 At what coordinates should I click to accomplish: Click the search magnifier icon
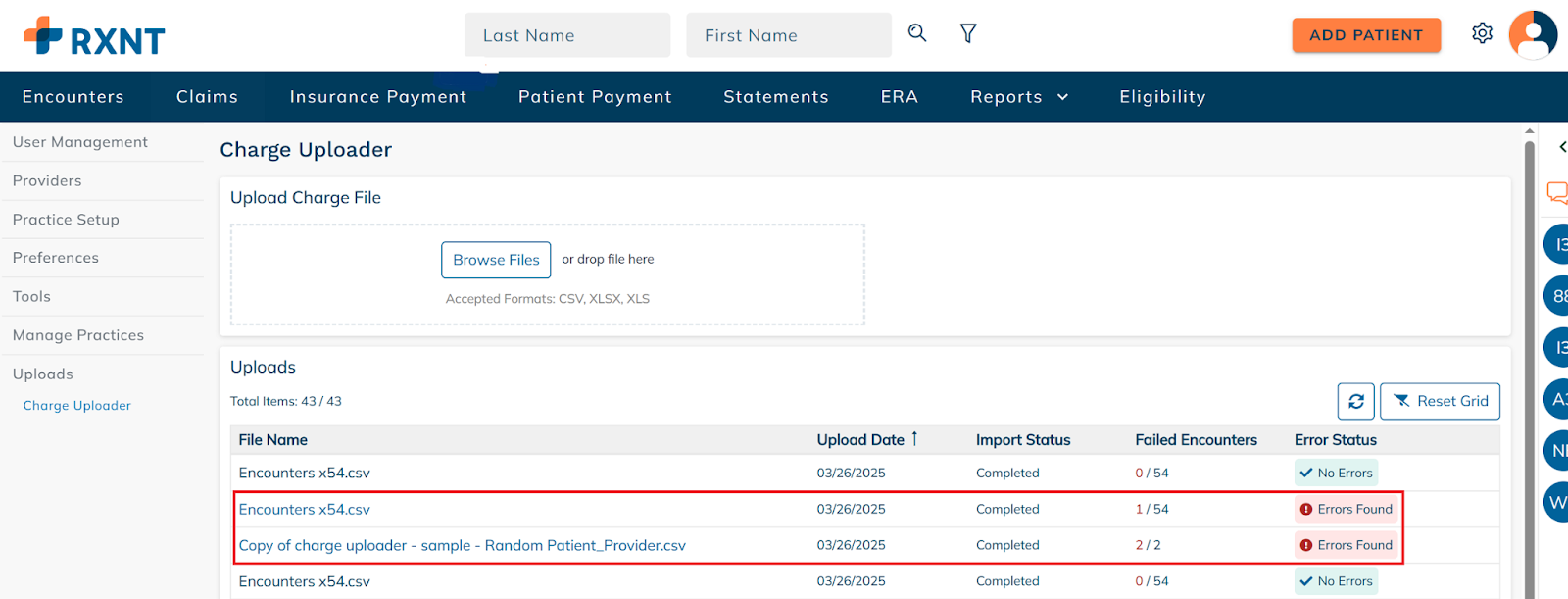coord(917,33)
